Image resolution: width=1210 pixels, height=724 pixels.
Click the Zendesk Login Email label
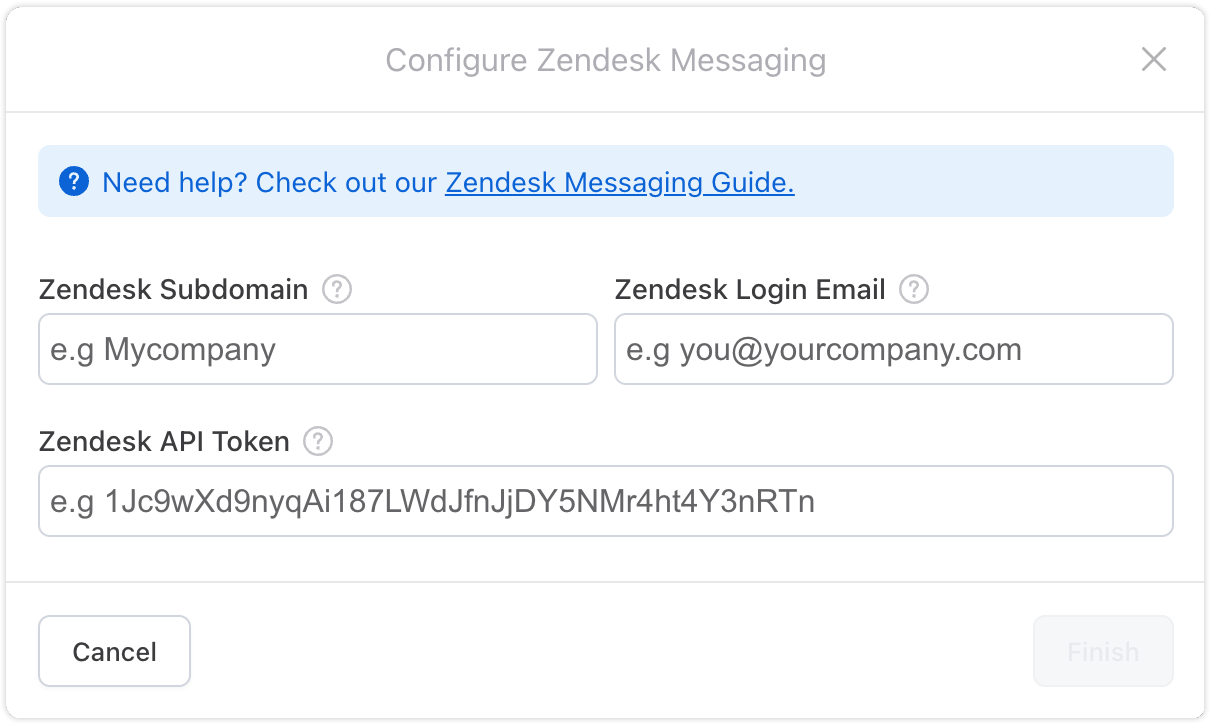tap(750, 290)
